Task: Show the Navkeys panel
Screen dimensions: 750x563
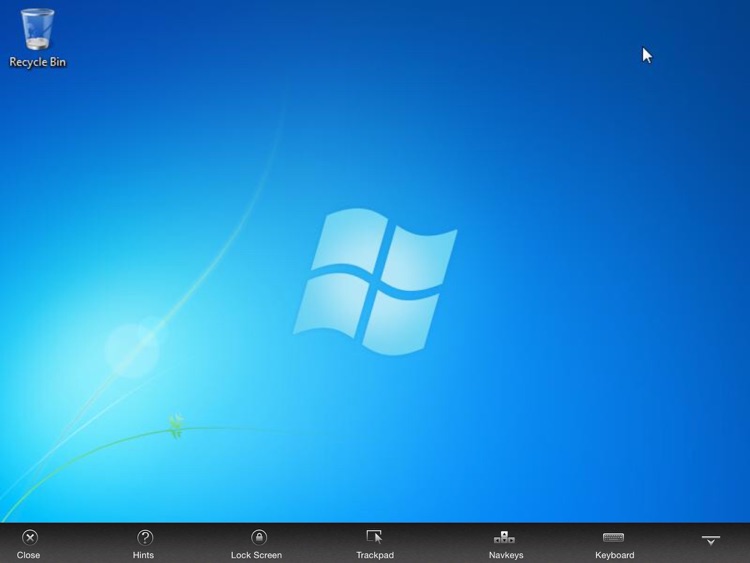Action: coord(505,544)
